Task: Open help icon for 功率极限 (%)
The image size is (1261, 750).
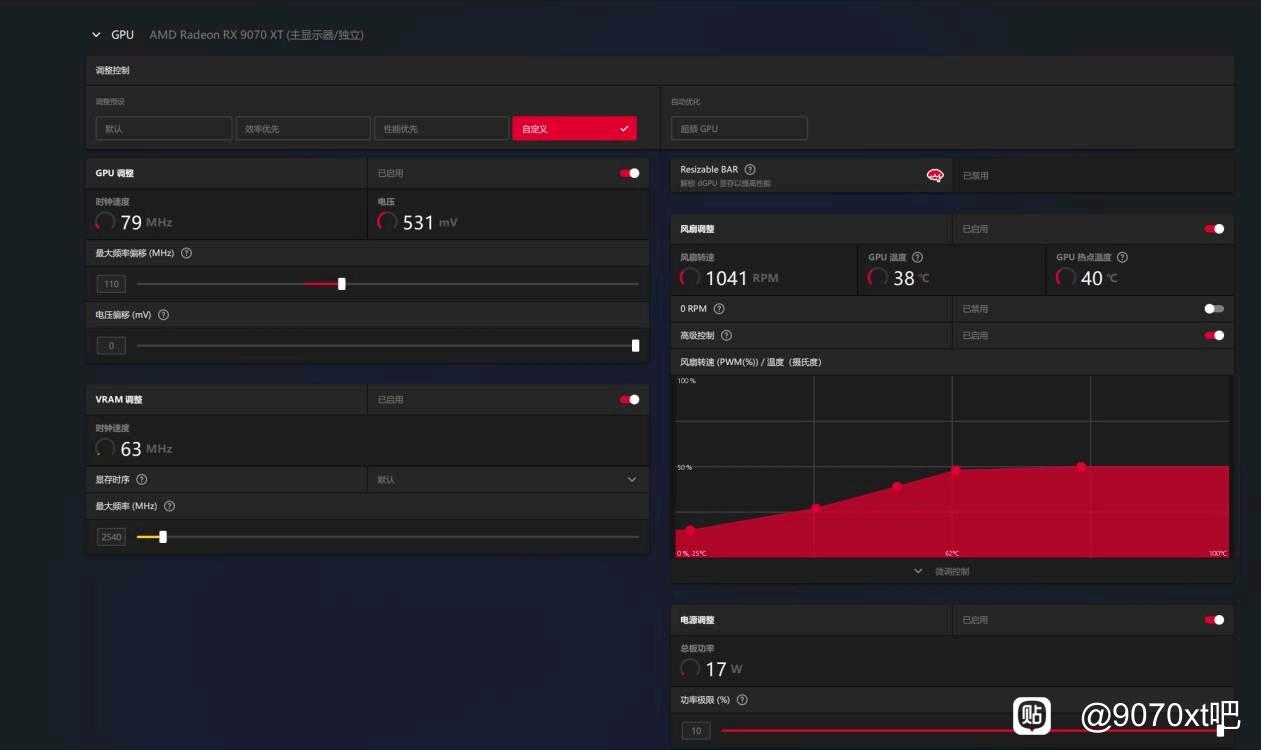Action: (742, 700)
